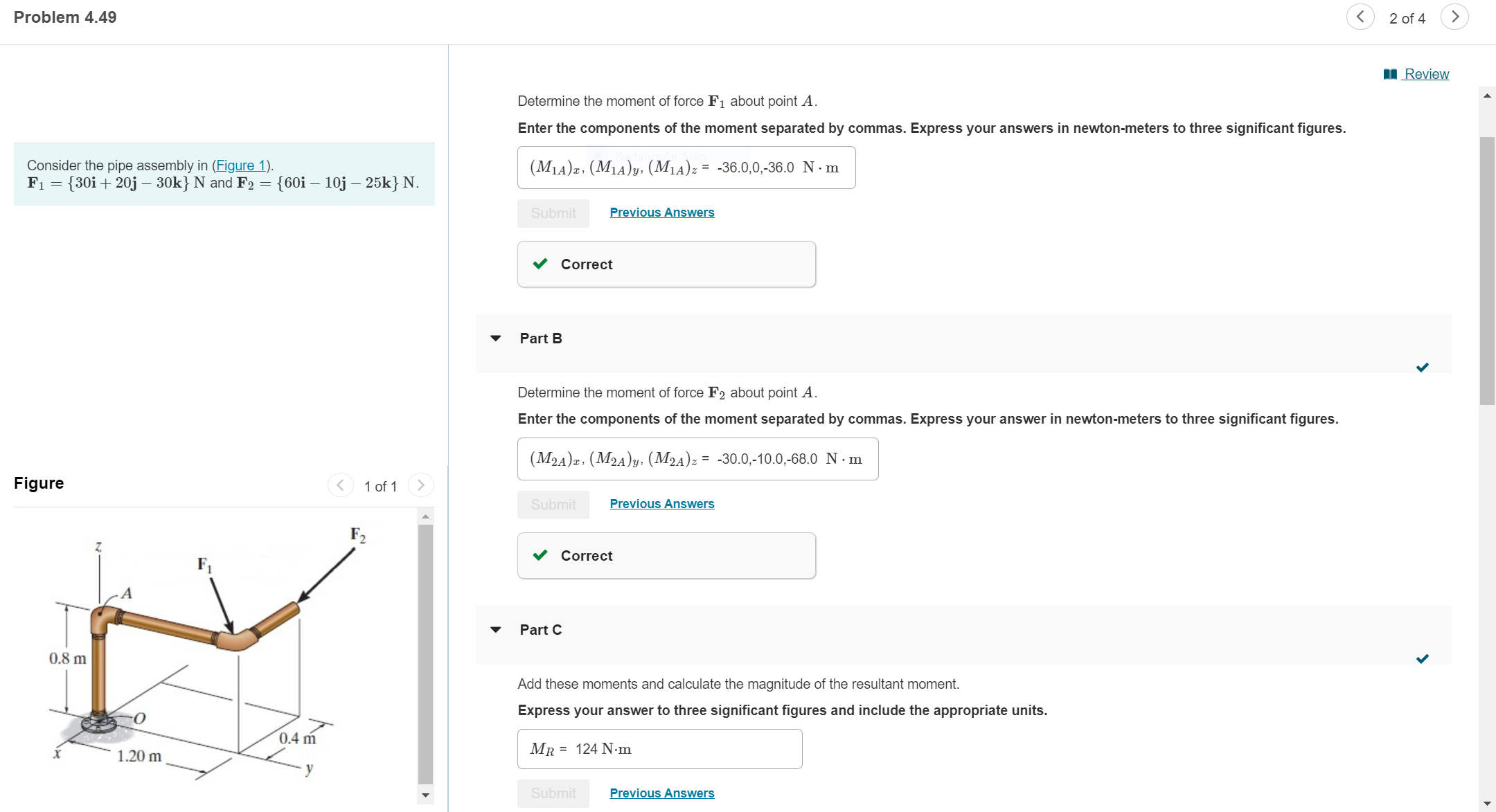
Task: Collapse the Part C section
Action: click(x=496, y=630)
